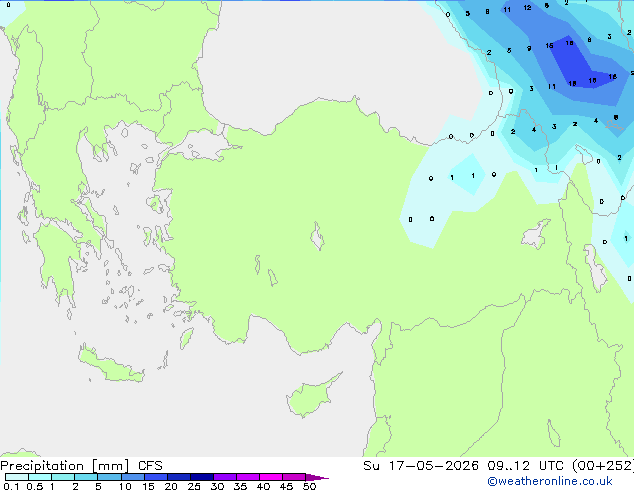
Task: Click the 1–2 mm legend swatch
Action: click(63, 477)
